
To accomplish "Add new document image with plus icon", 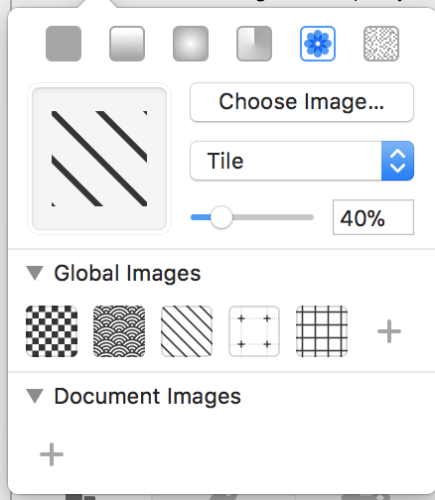I will pos(51,454).
